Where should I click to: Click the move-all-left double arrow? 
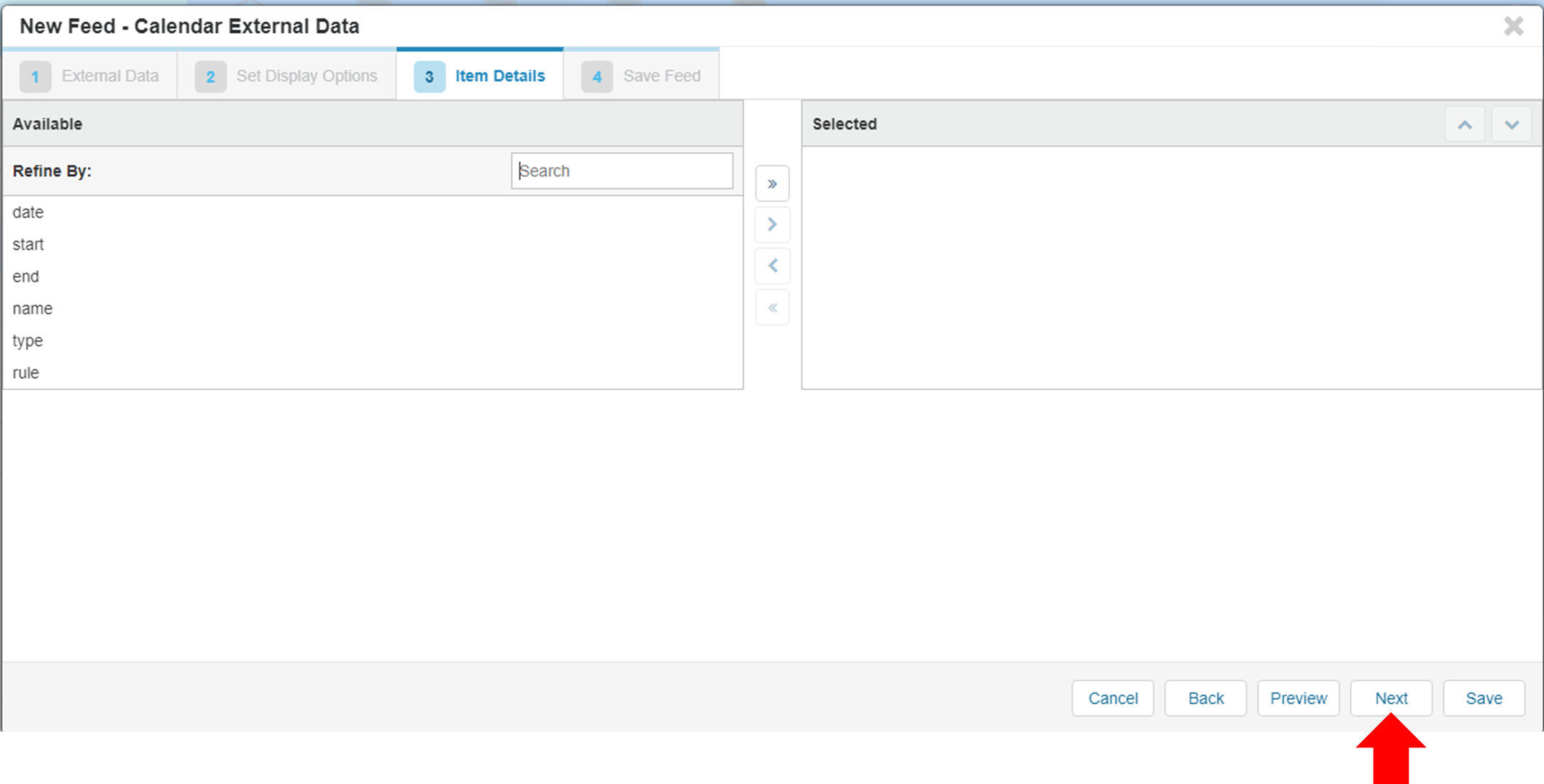pos(772,307)
